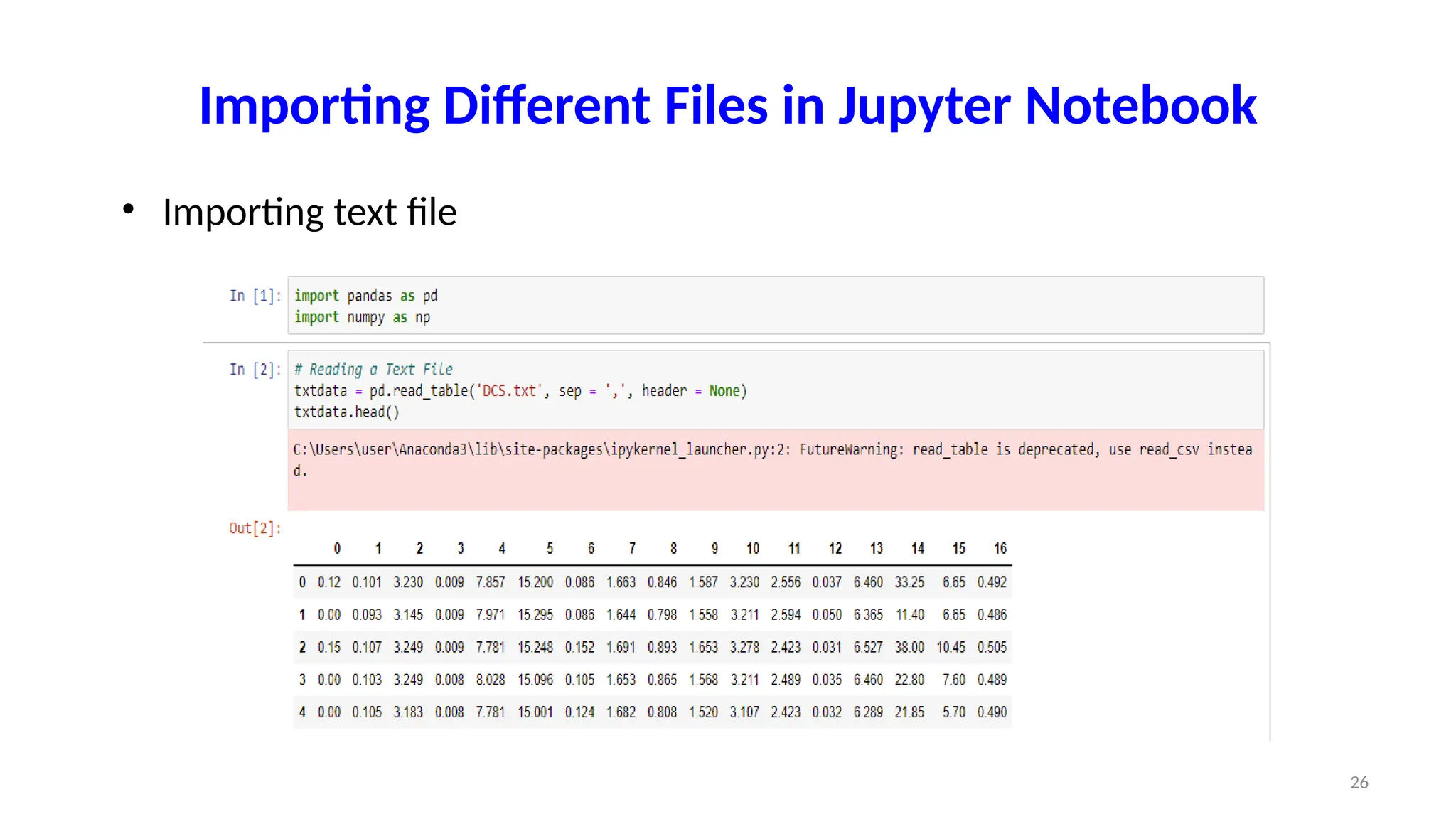Screen dimensions: 1456x819
Task: Click column header '0' in the table
Action: coord(337,549)
